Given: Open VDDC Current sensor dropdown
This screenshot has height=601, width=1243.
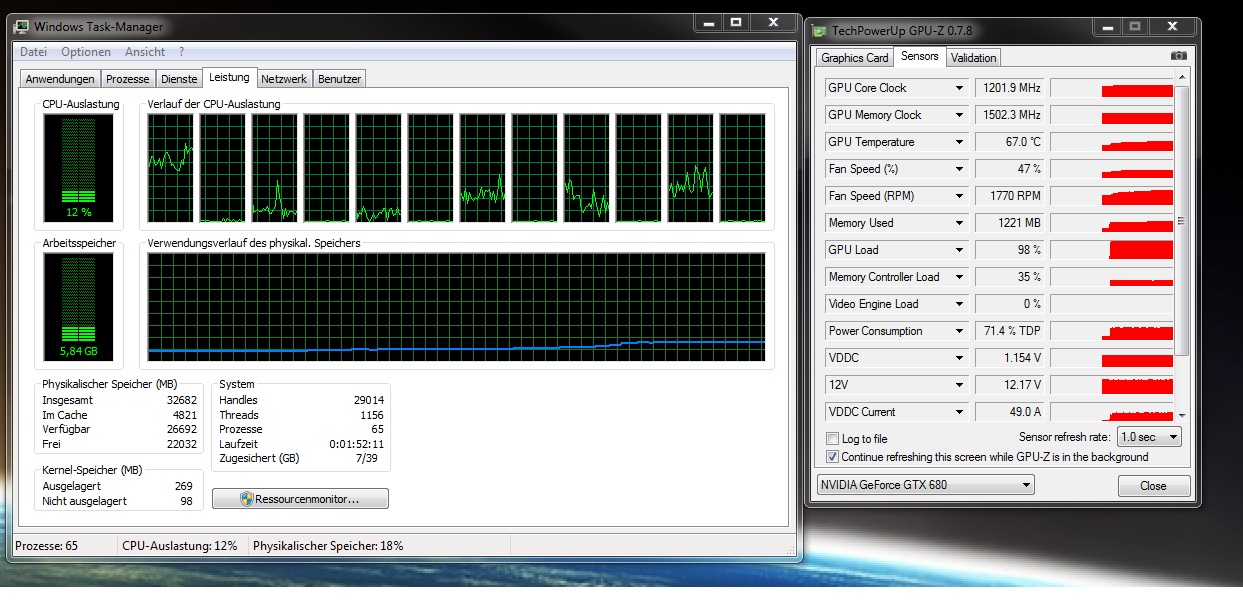Looking at the screenshot, I should tap(959, 412).
